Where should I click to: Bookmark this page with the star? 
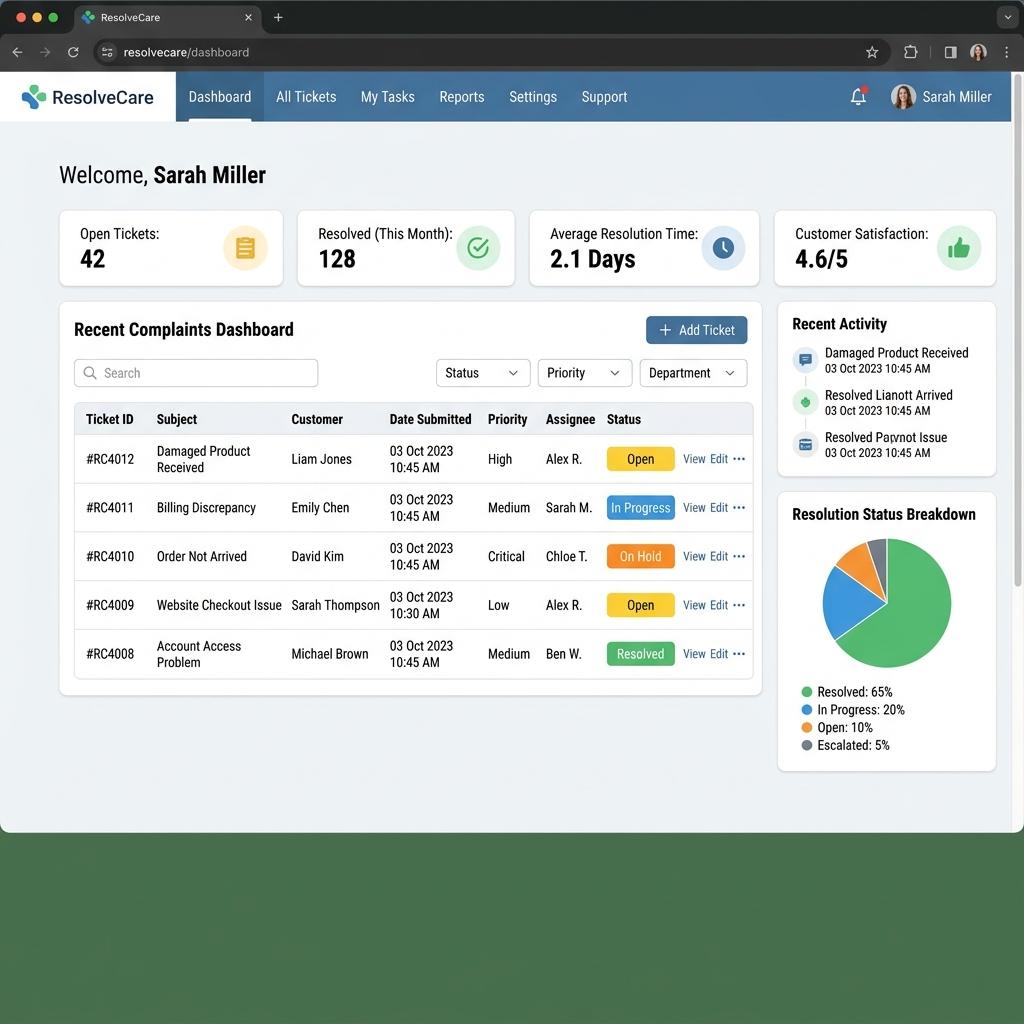pos(872,52)
